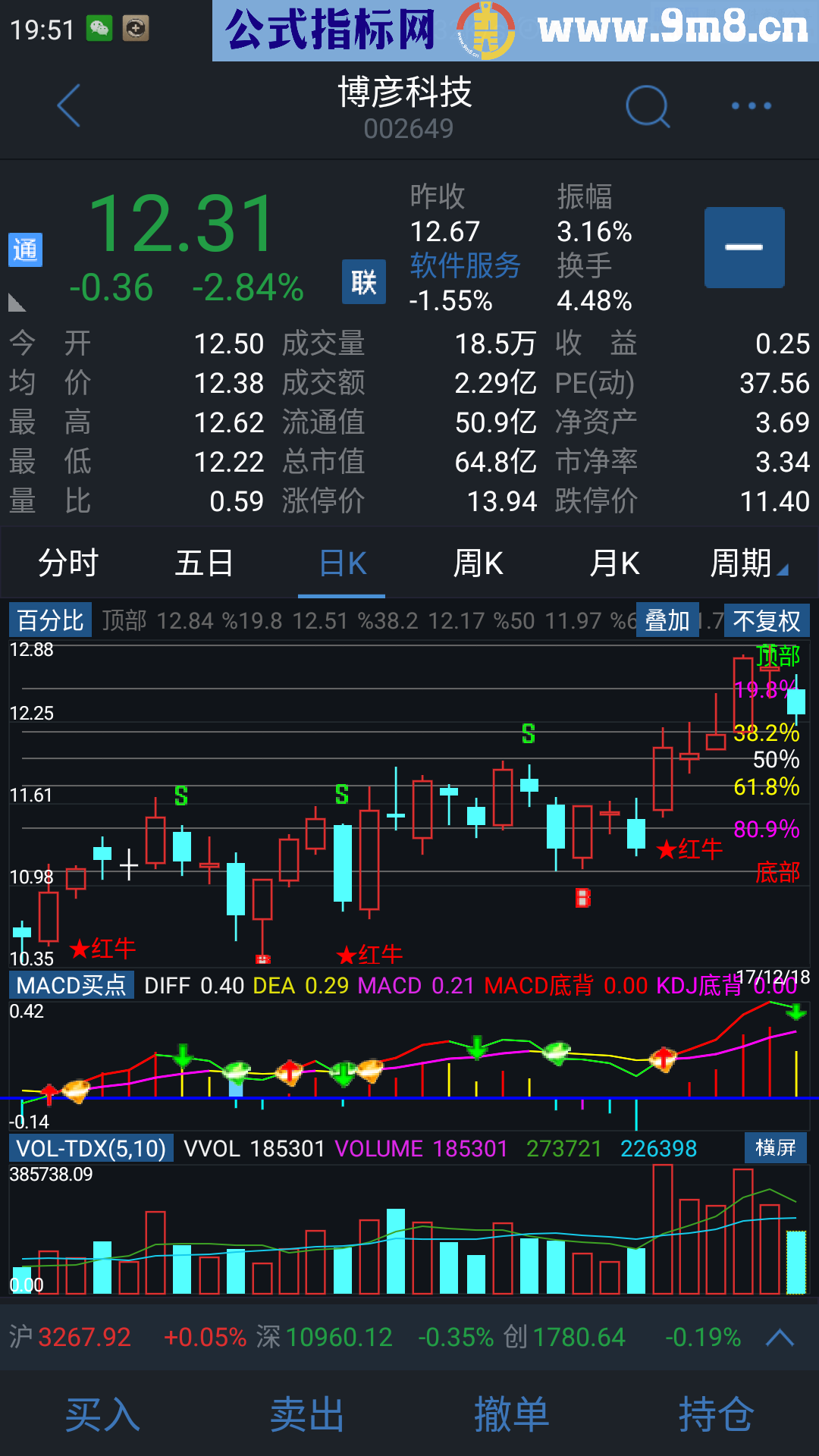Viewport: 819px width, 1456px height.
Task: Tap the 卖出 sell button
Action: [307, 1415]
